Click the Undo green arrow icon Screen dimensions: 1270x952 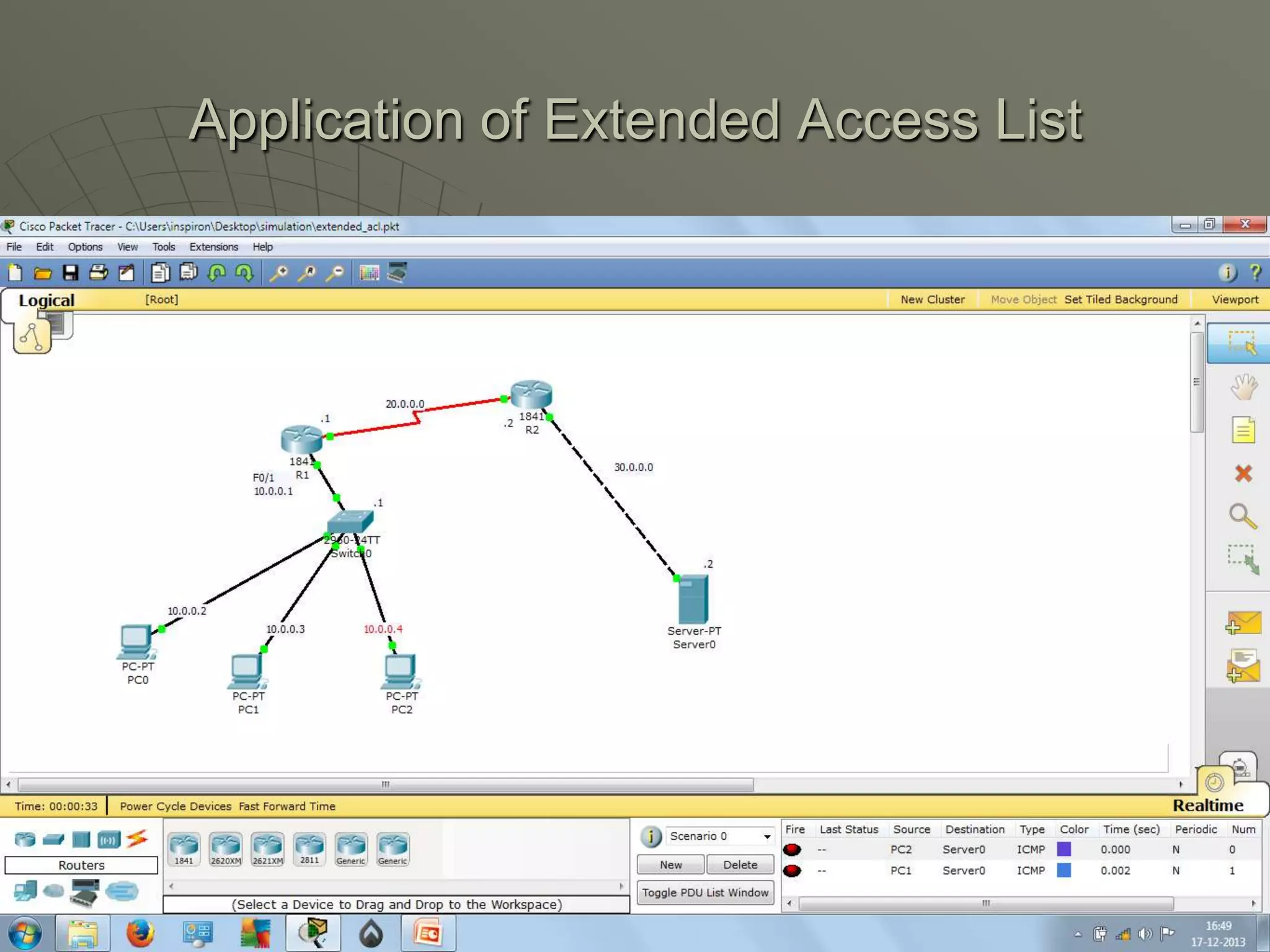(216, 273)
